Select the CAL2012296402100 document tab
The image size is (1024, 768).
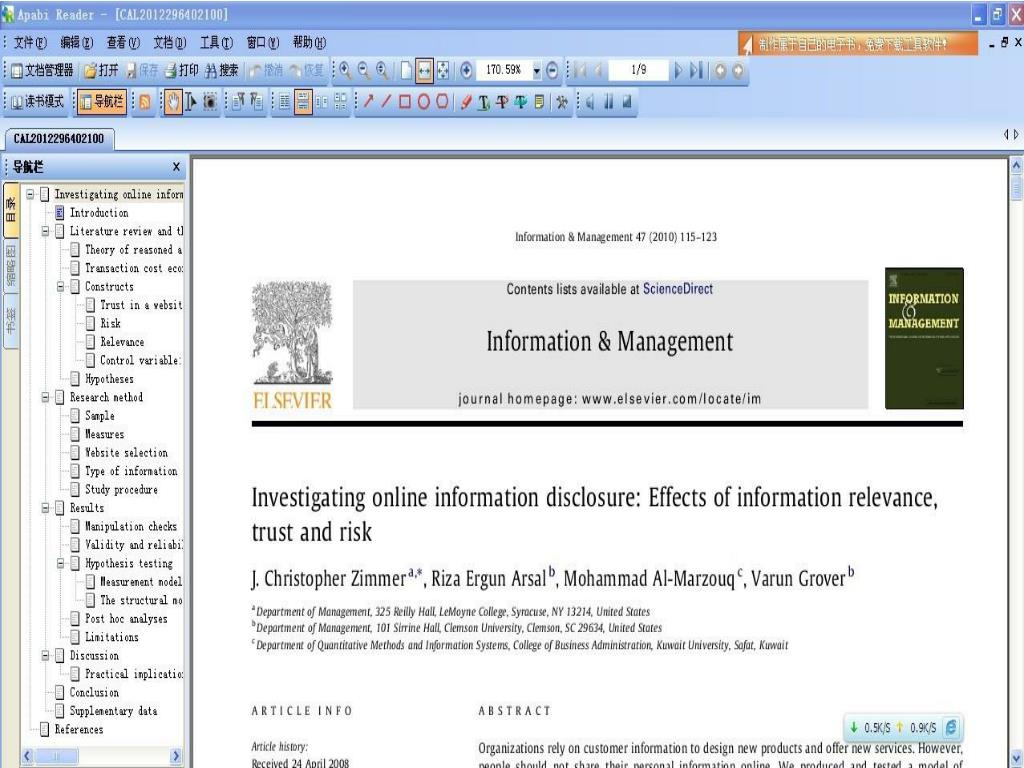click(x=59, y=138)
